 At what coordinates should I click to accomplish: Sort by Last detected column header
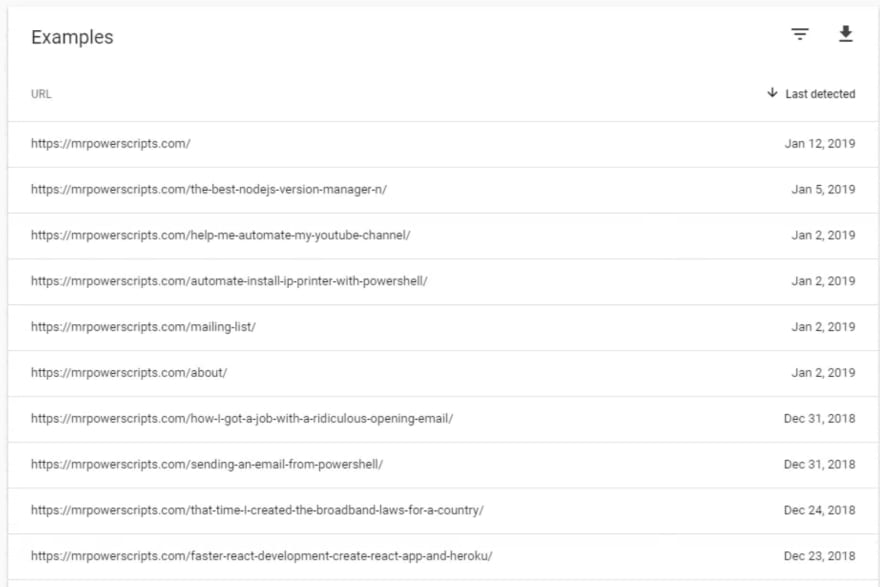[820, 94]
